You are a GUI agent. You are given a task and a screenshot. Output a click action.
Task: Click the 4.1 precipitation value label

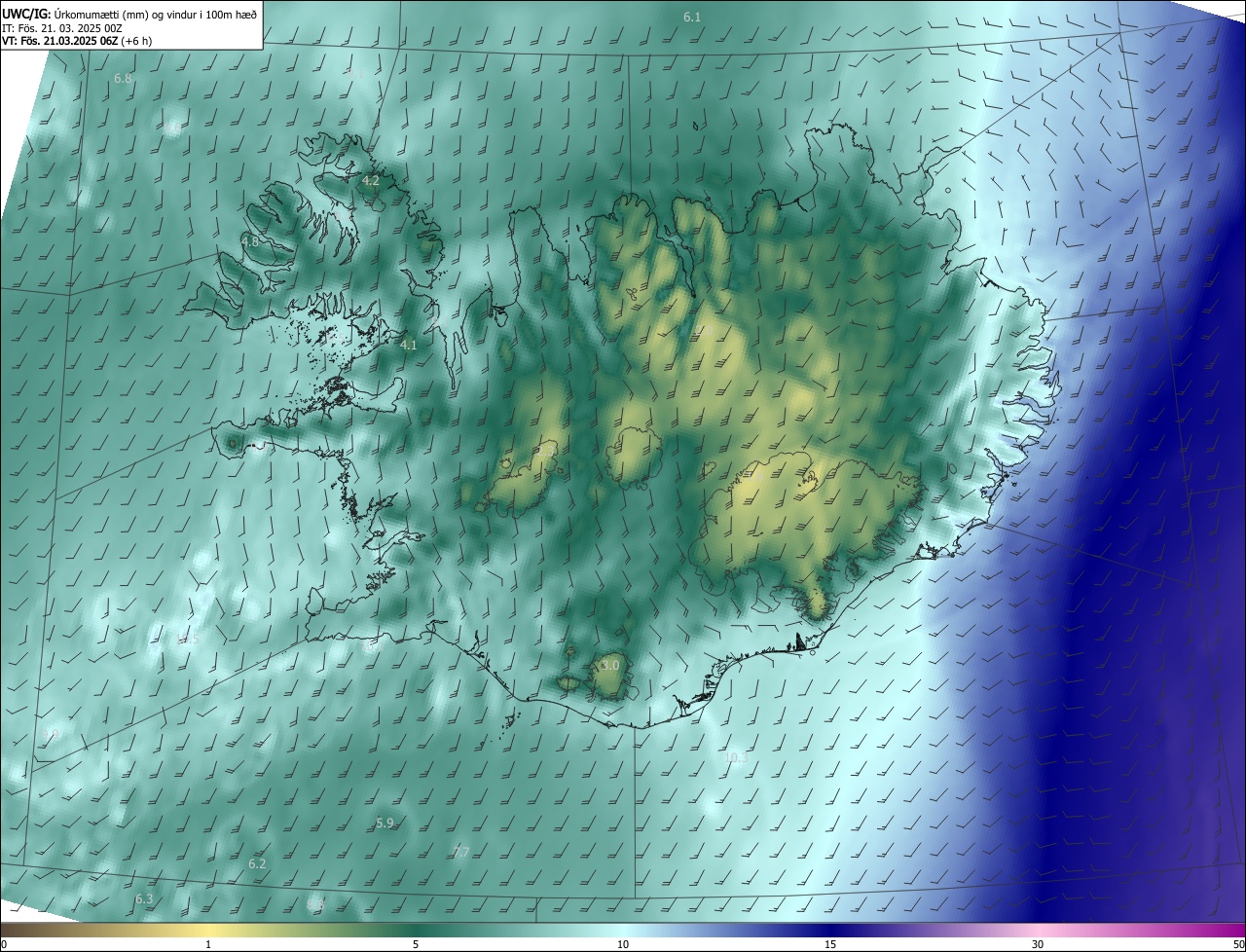(x=409, y=345)
